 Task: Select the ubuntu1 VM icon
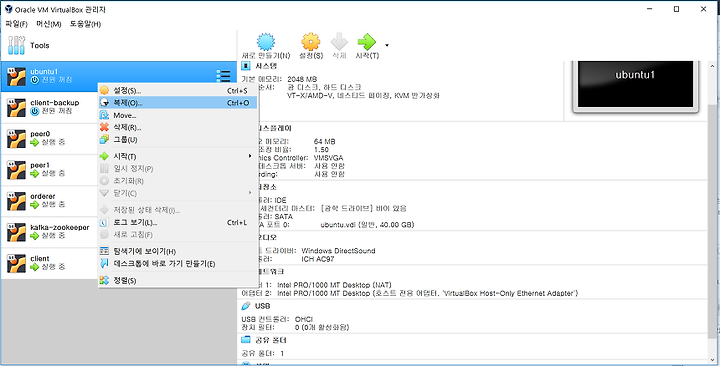coord(16,76)
